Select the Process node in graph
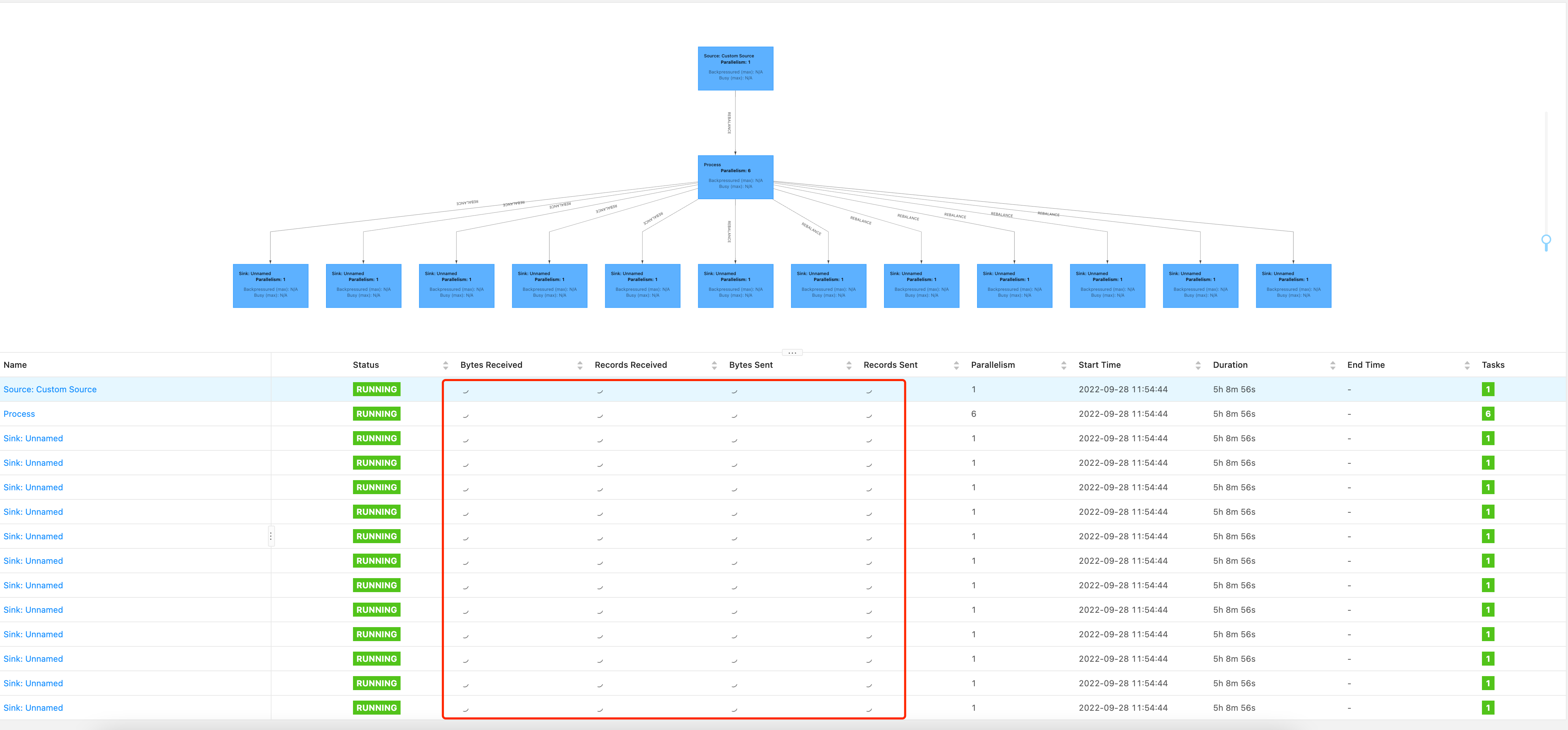Viewport: 1568px width, 730px height. click(x=735, y=177)
